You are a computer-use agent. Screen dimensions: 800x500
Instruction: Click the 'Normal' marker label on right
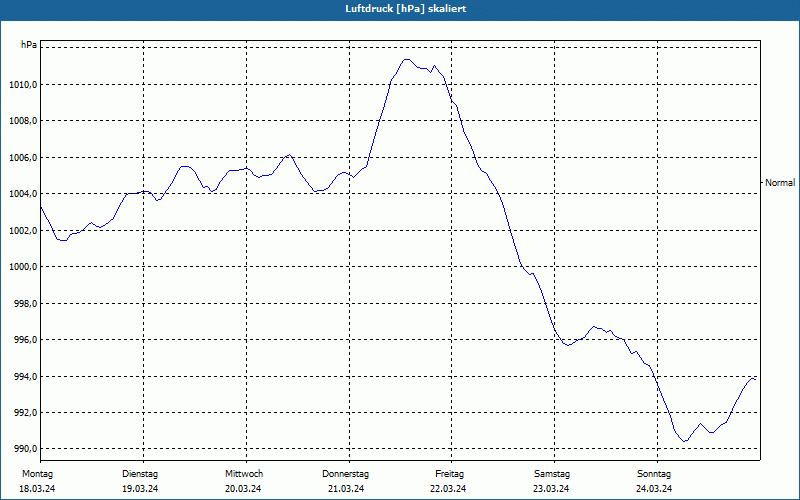click(780, 183)
